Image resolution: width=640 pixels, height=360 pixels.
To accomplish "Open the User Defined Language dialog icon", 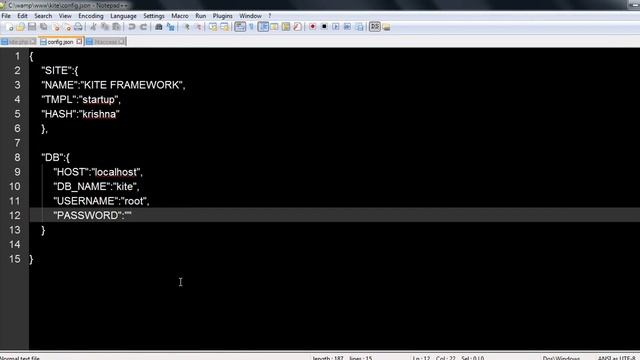I will 274,27.
